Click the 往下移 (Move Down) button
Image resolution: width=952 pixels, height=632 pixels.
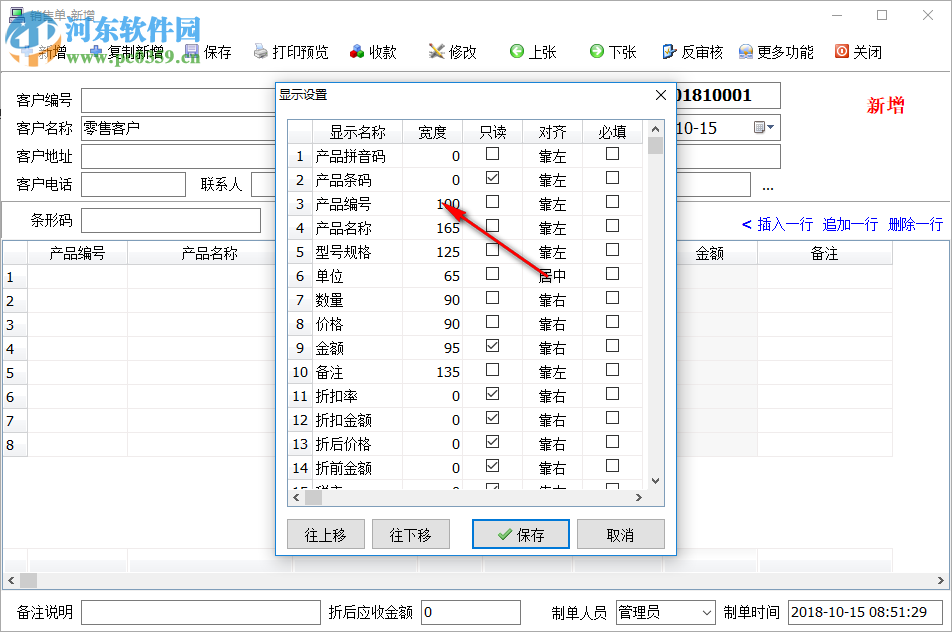coord(410,534)
